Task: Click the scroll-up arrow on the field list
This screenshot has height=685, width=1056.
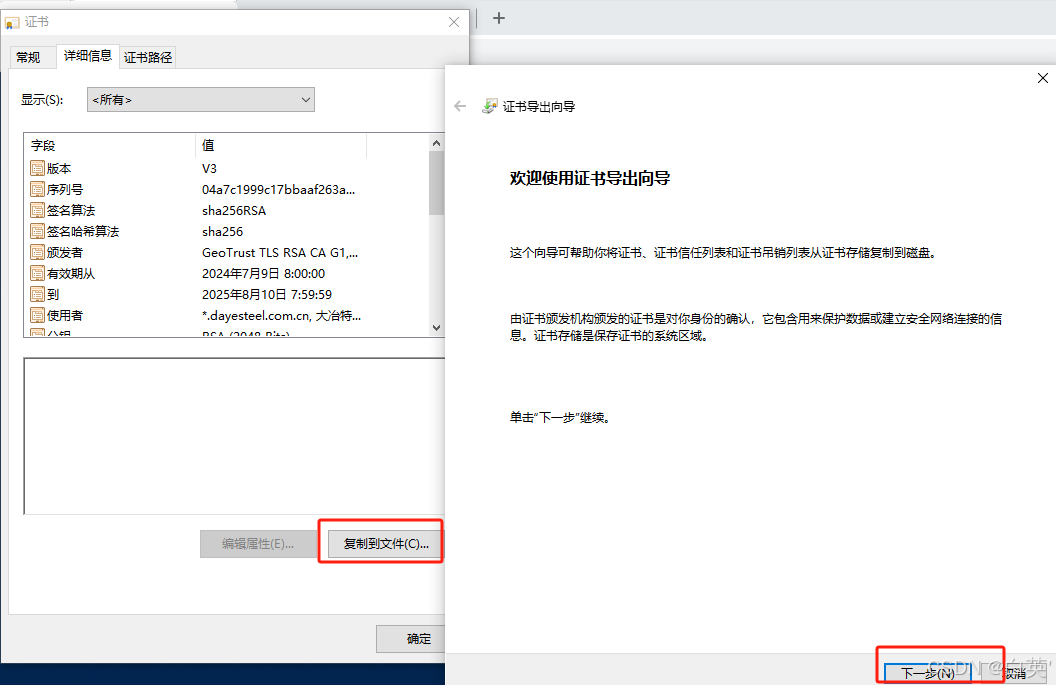Action: [435, 142]
